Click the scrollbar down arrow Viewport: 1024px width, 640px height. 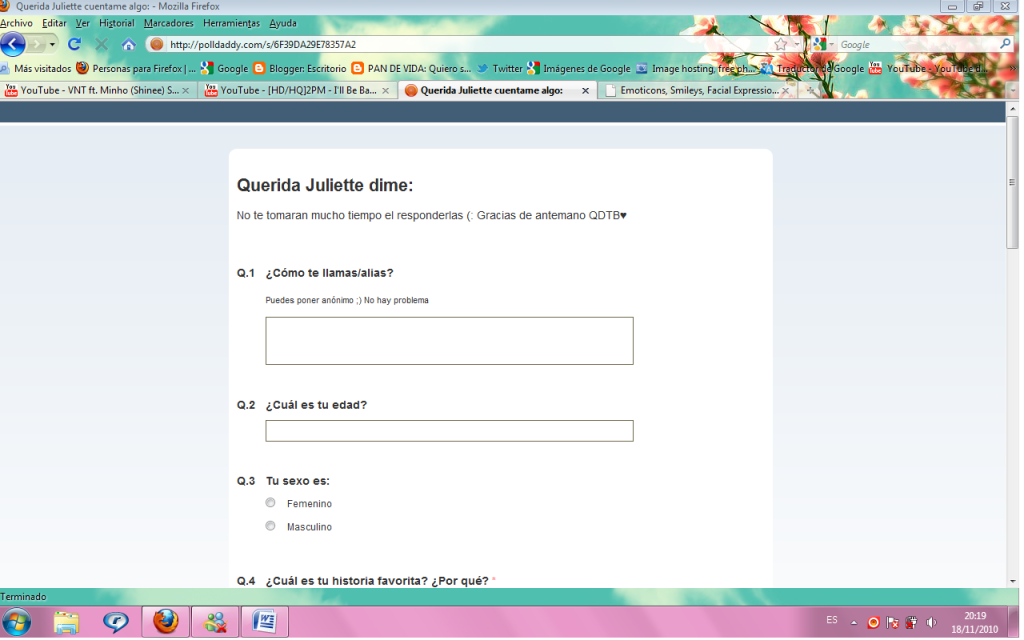[1012, 581]
